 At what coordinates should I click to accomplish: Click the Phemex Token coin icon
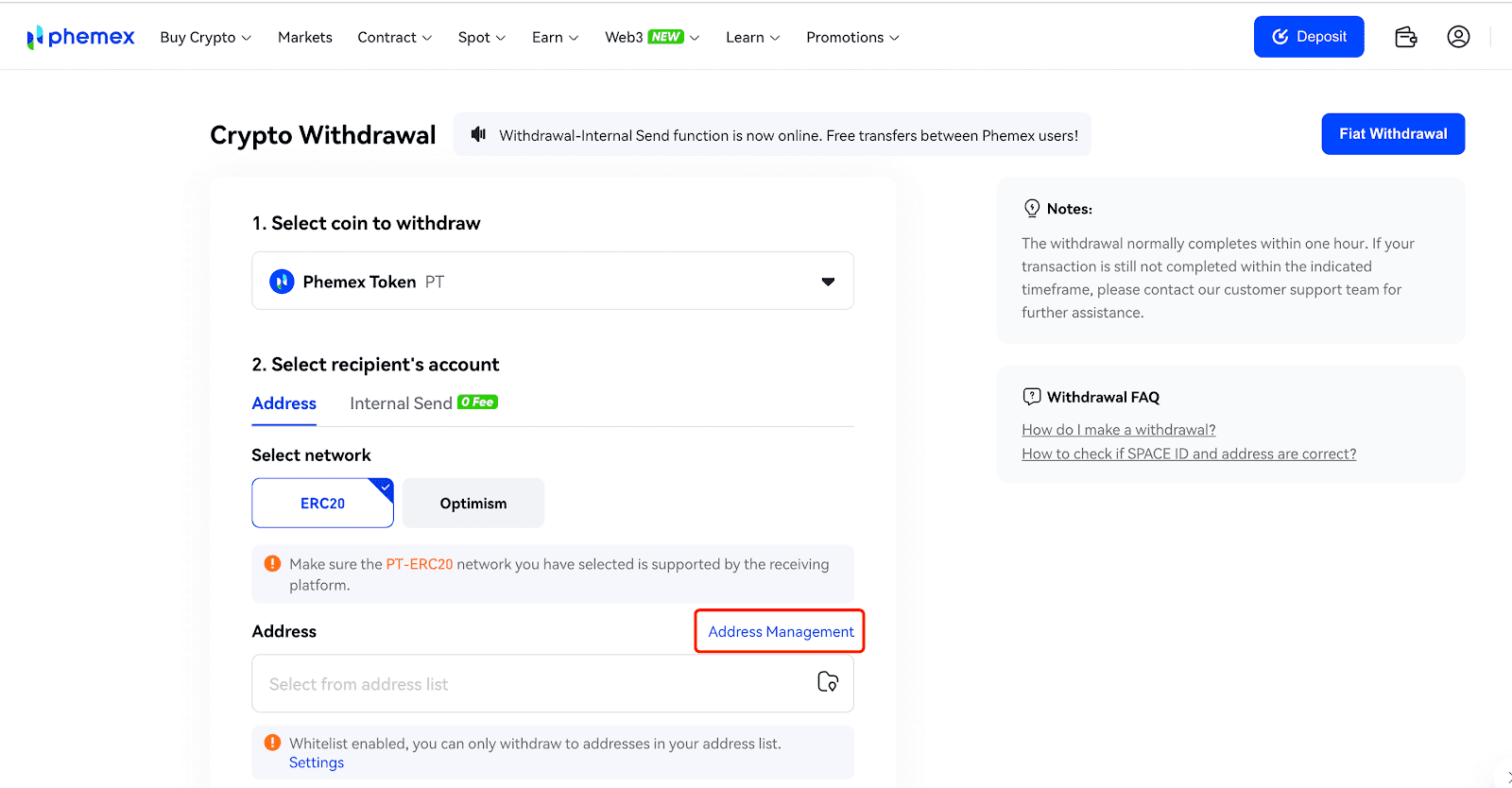tap(282, 282)
